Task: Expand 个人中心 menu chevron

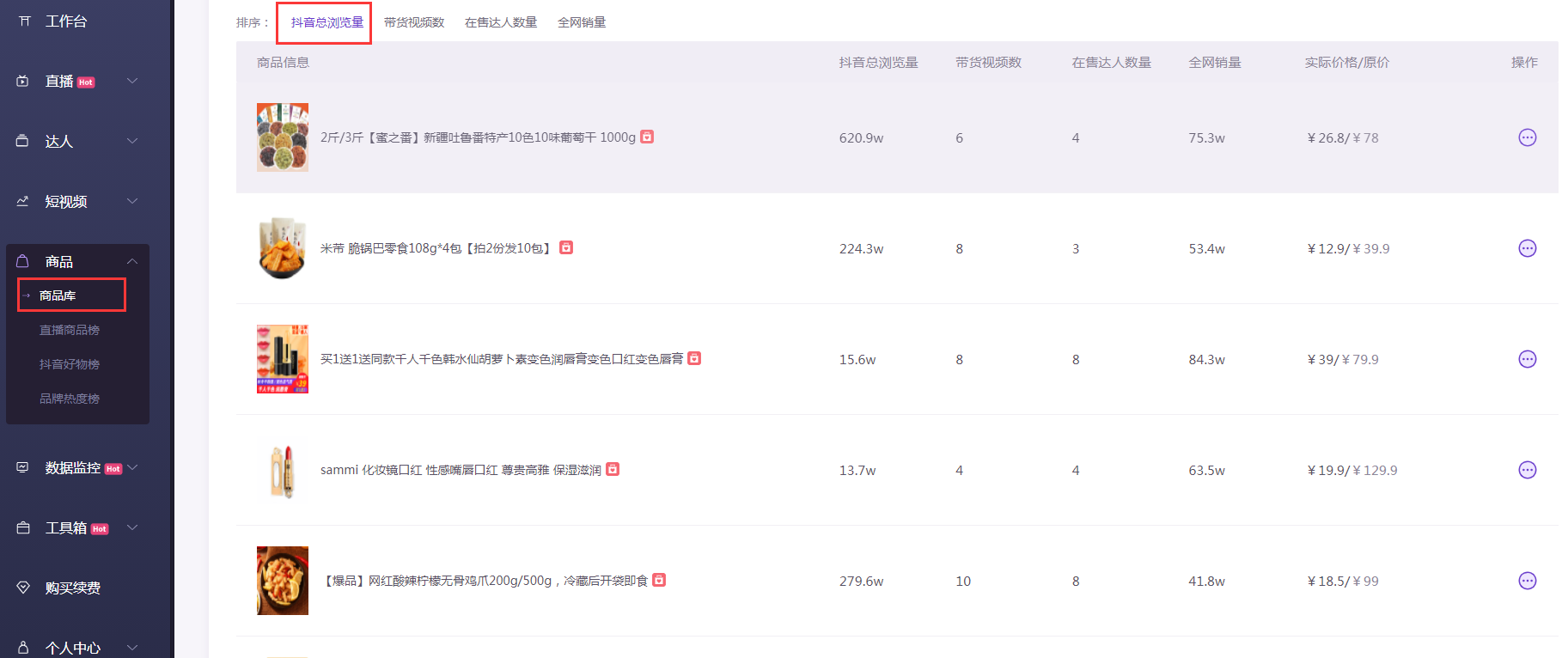Action: [x=132, y=647]
